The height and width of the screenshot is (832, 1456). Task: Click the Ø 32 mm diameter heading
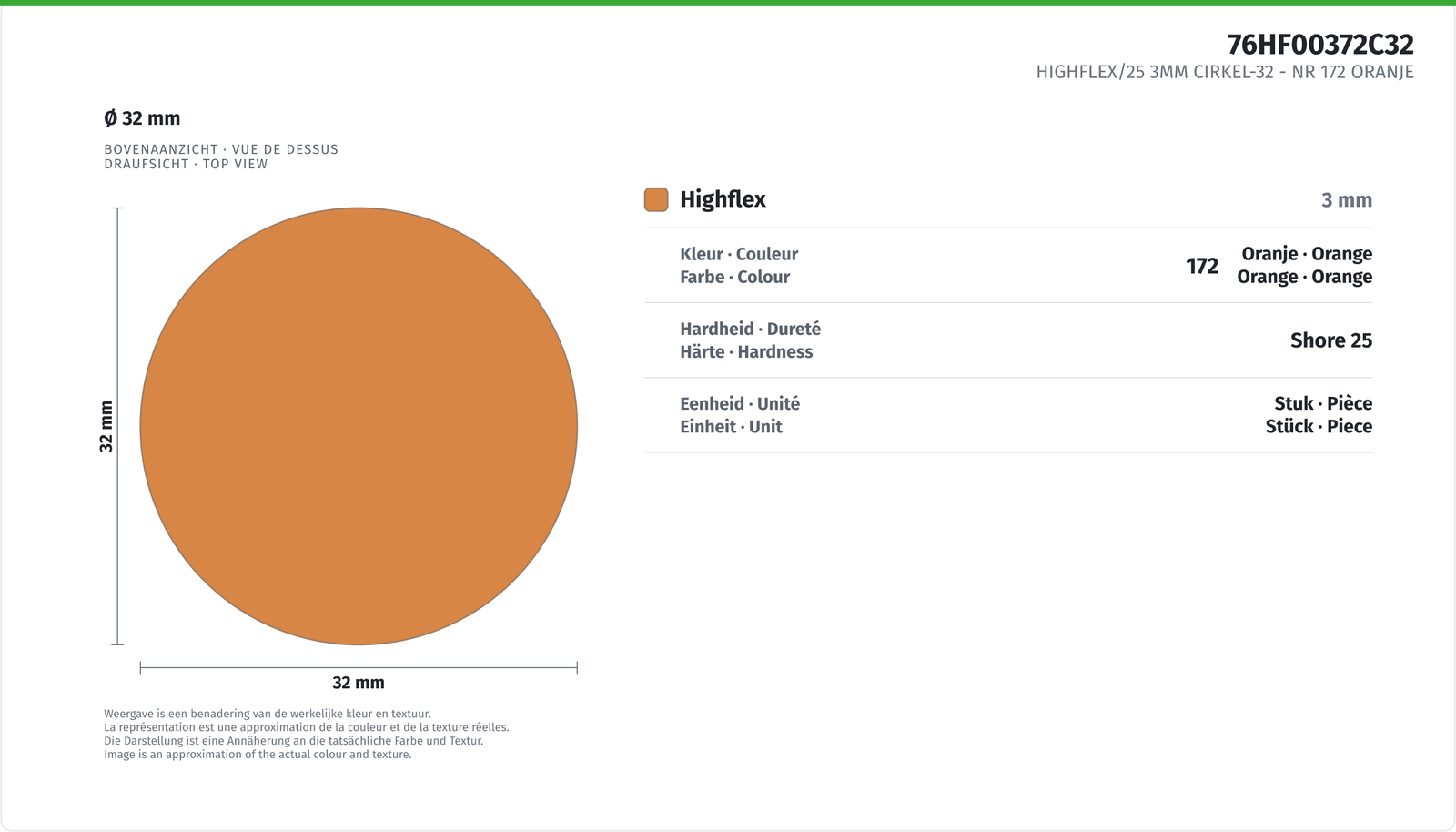coord(142,118)
